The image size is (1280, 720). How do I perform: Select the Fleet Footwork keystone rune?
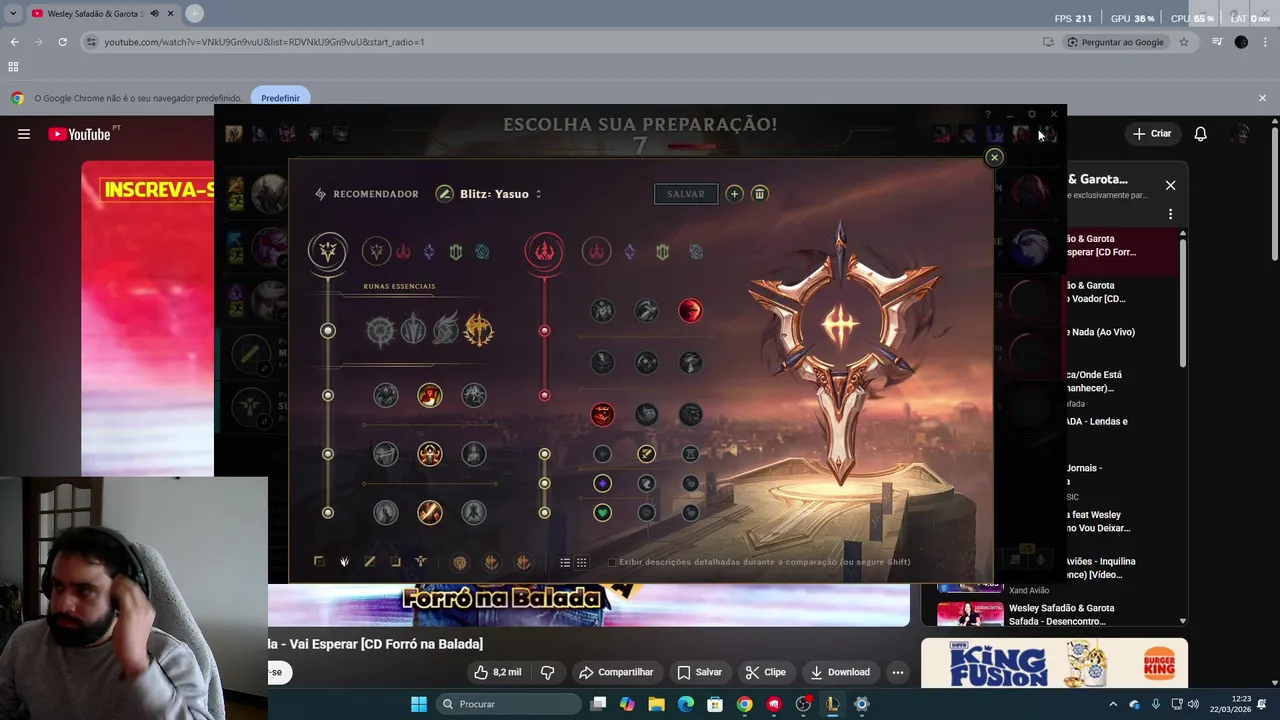(x=446, y=330)
